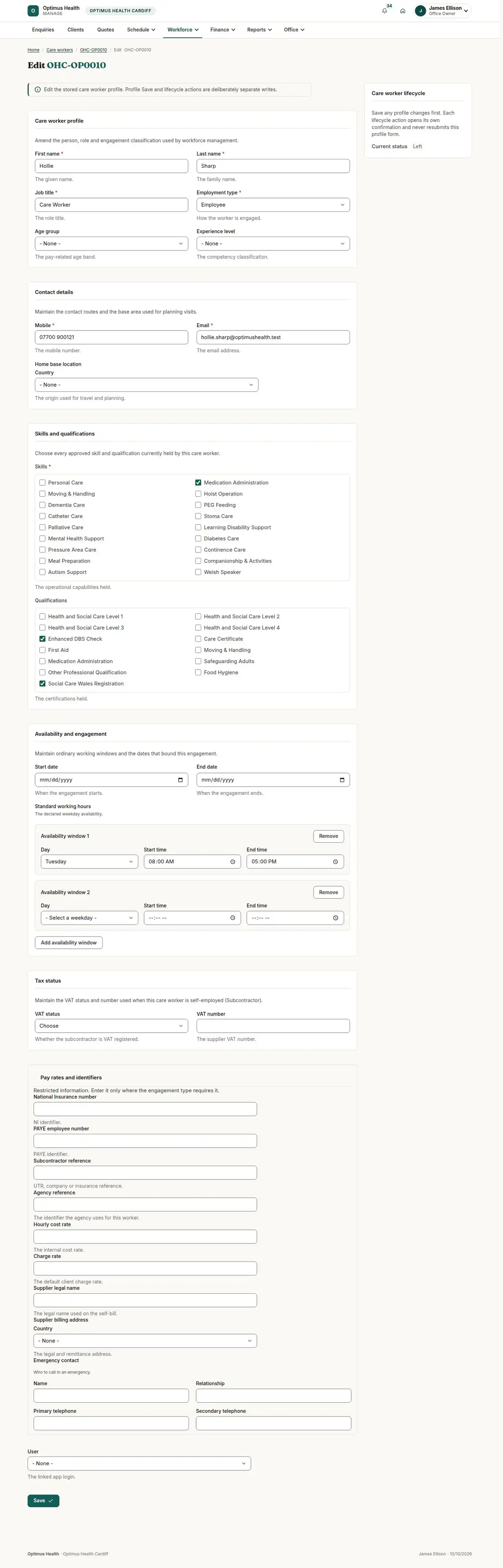Open clock picker for window 2 end time
Screen dimensions: 503x1568
pyautogui.click(x=335, y=917)
